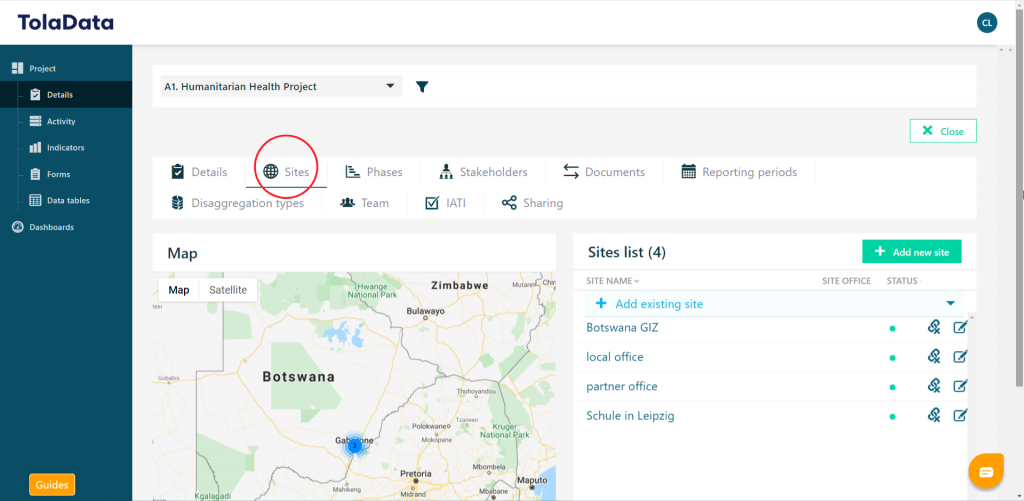Viewport: 1024px width, 501px height.
Task: Switch to the Reporting periods tab
Action: click(739, 172)
